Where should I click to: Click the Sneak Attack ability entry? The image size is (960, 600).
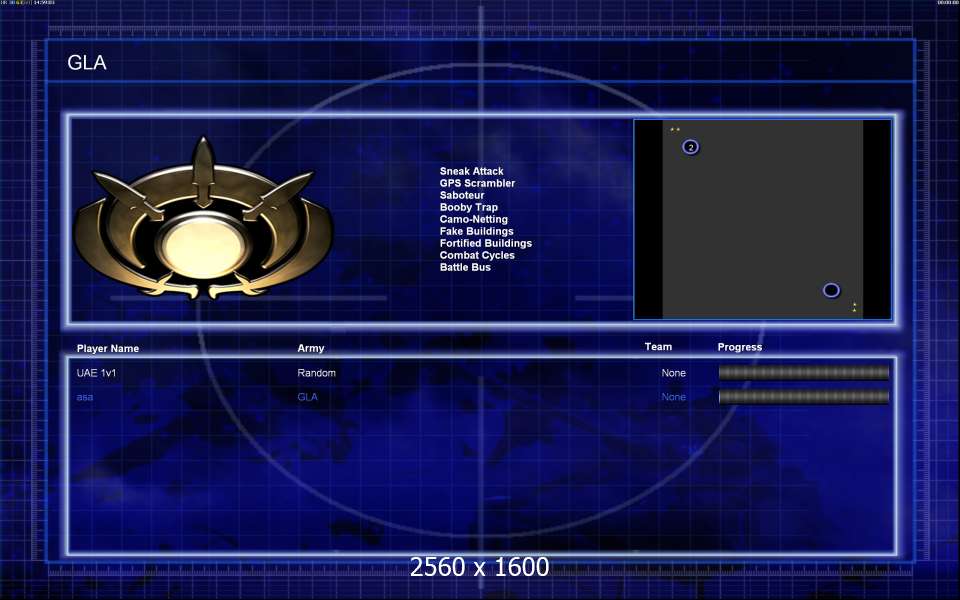coord(471,172)
